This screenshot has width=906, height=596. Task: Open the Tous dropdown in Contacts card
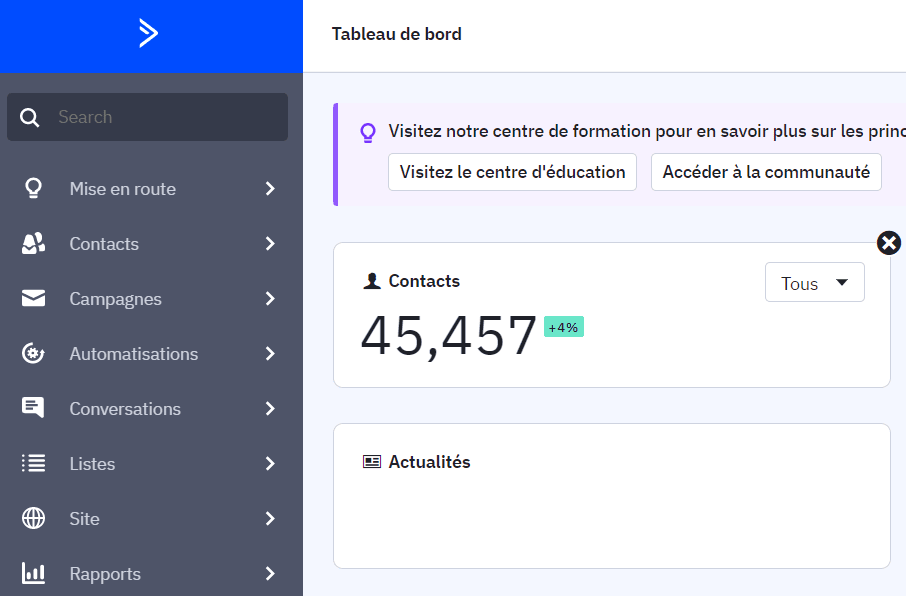[814, 283]
